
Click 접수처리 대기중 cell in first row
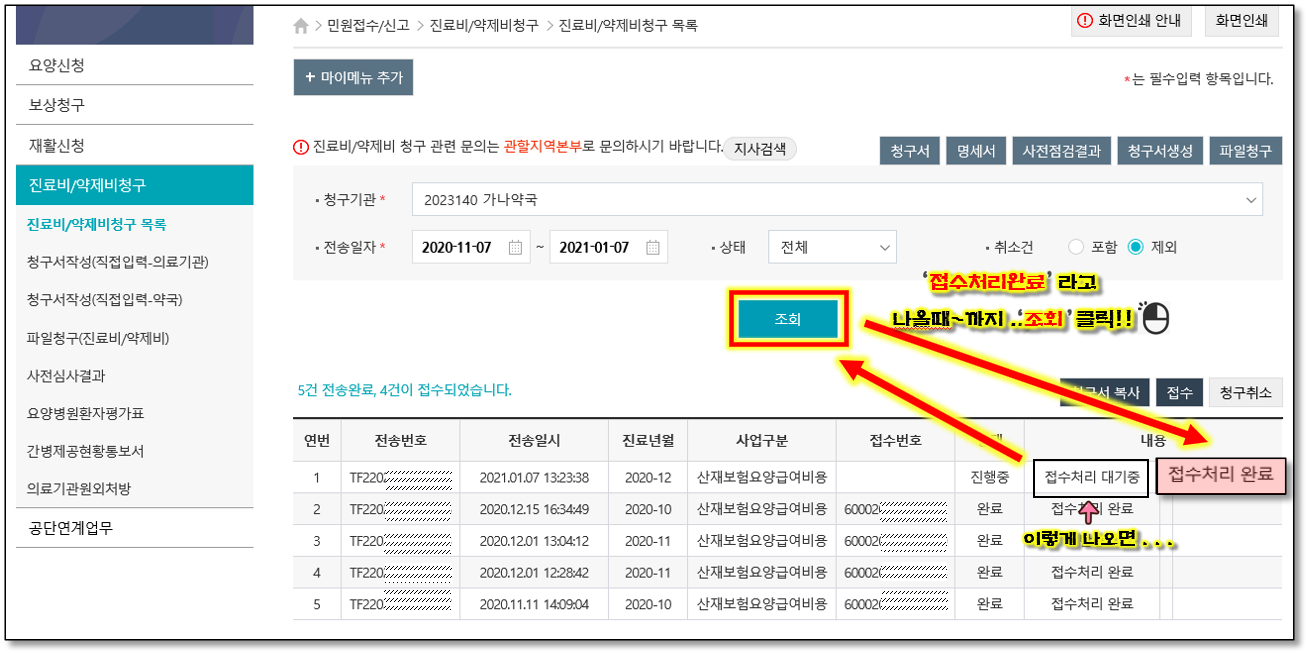1091,477
